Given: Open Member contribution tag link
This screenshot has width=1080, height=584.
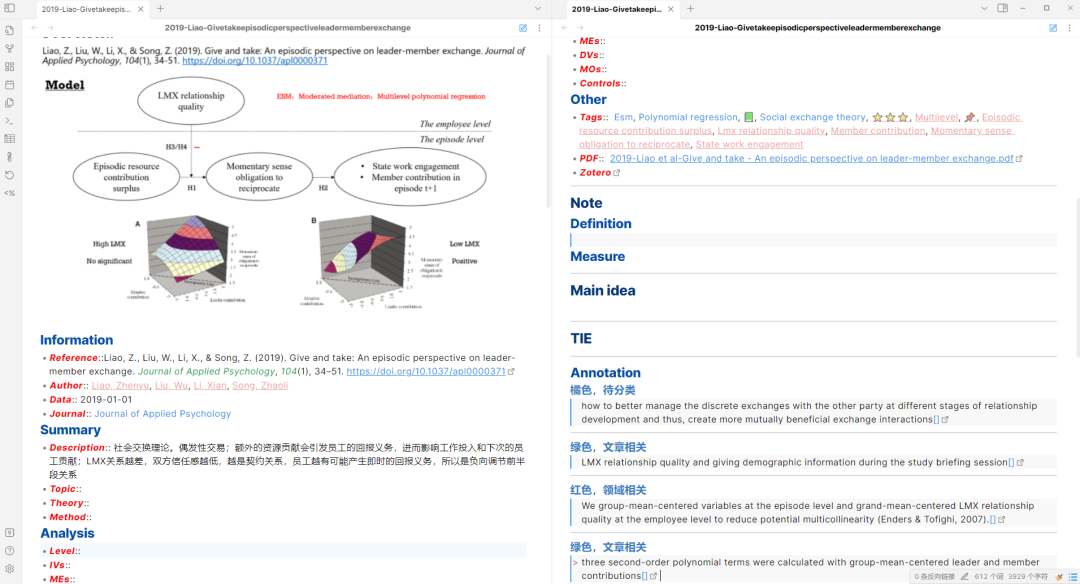Looking at the screenshot, I should point(878,131).
